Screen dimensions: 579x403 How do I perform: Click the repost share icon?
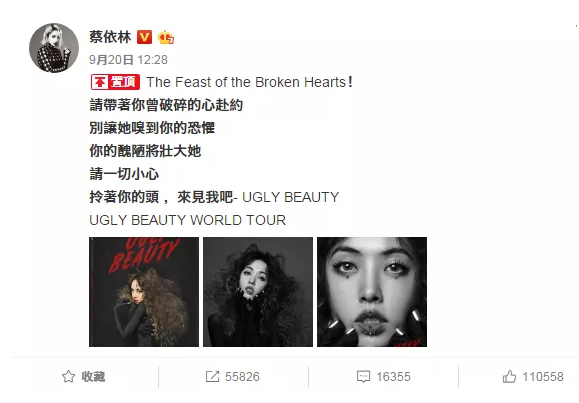click(x=212, y=376)
